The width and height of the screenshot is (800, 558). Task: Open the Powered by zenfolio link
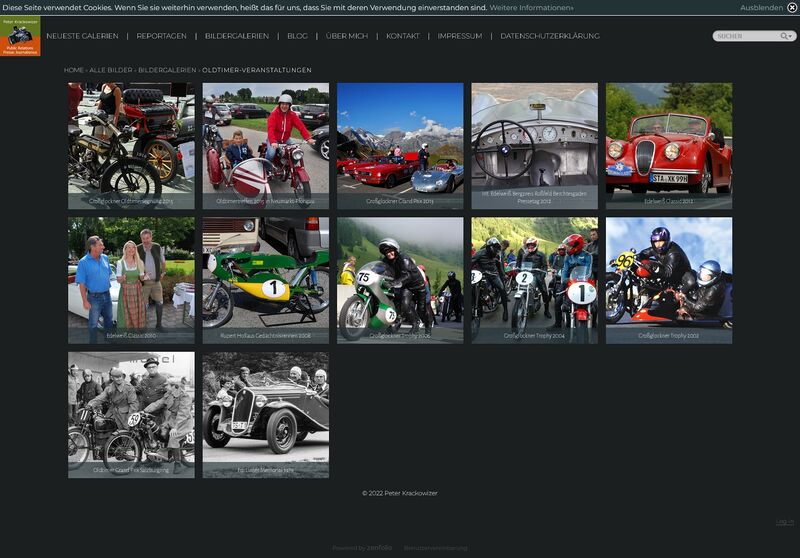click(x=362, y=548)
